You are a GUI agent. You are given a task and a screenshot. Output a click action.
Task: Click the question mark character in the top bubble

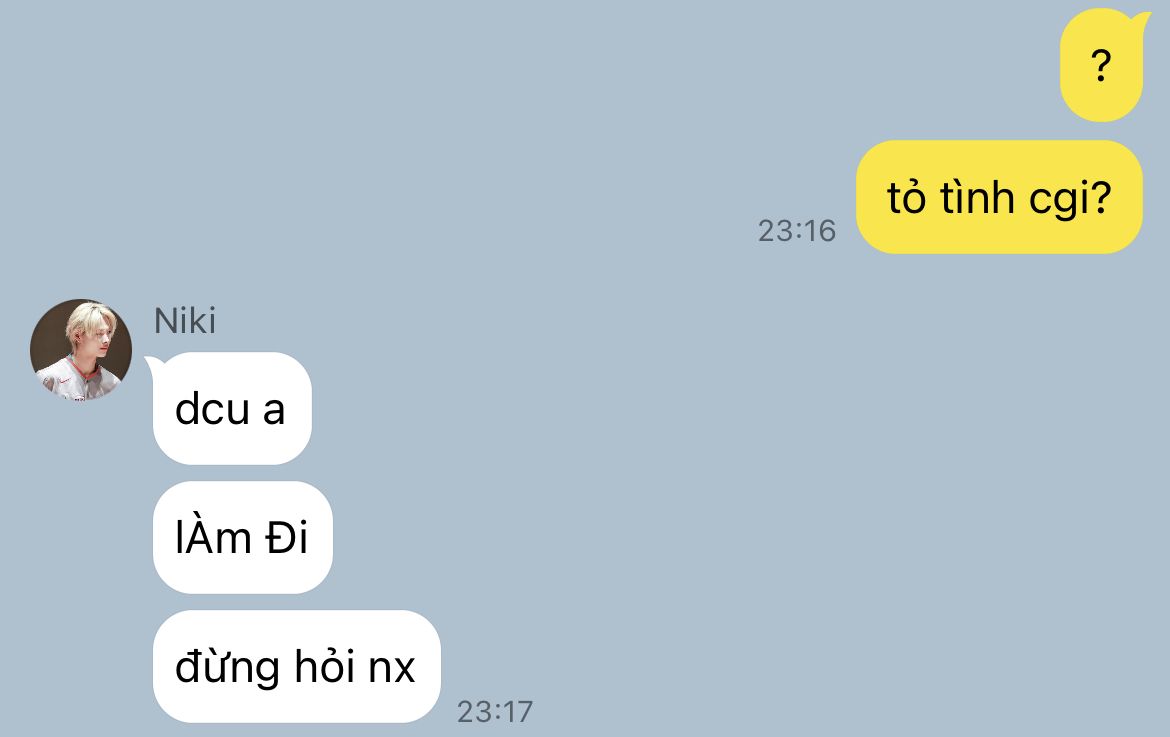tap(1101, 66)
